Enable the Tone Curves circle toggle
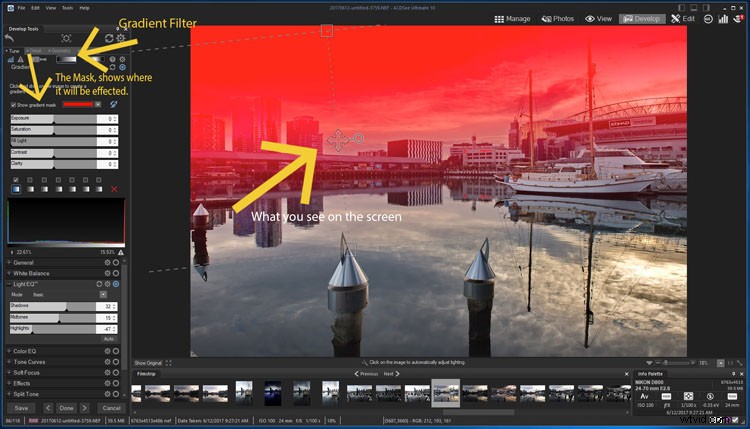Image resolution: width=750 pixels, height=429 pixels. point(116,362)
